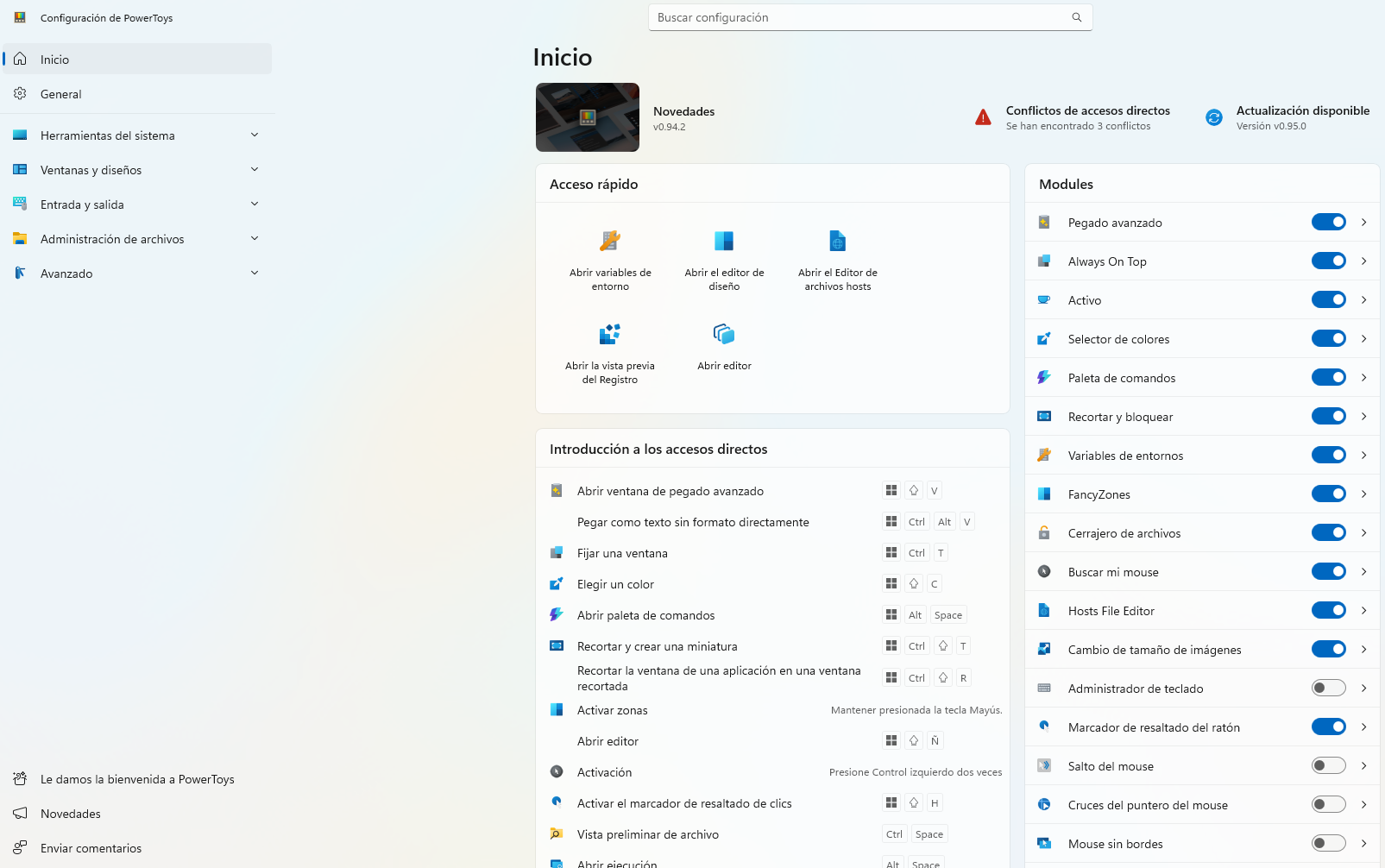Click the Paleta de comandos lightning icon
Image resolution: width=1385 pixels, height=868 pixels.
pyautogui.click(x=1044, y=377)
